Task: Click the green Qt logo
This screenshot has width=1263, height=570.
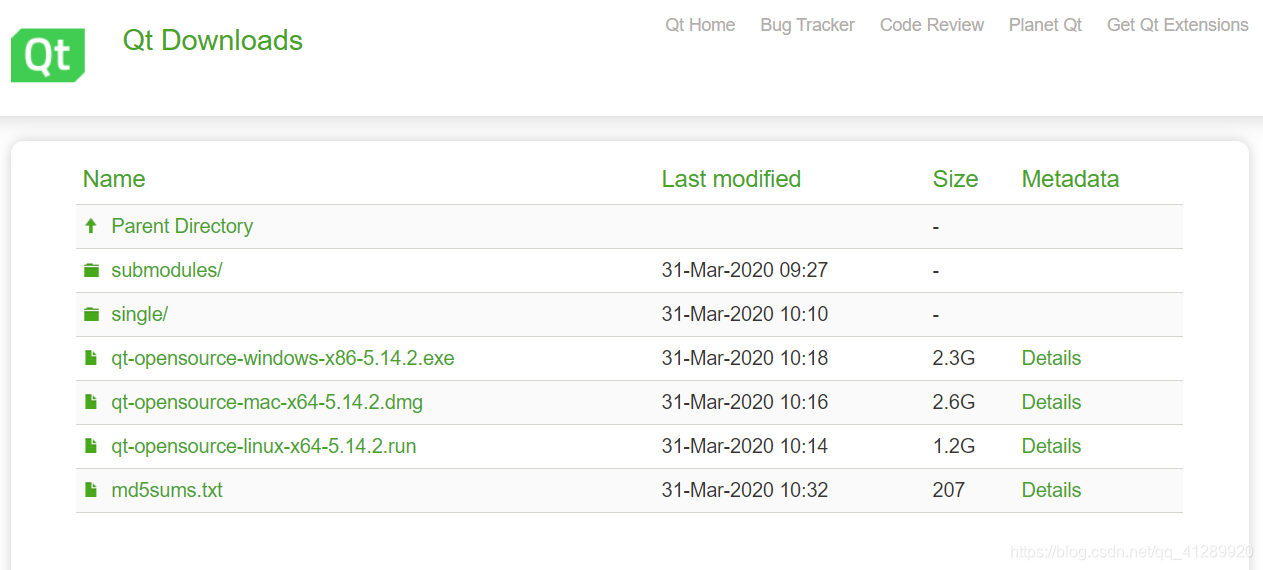Action: [x=48, y=55]
